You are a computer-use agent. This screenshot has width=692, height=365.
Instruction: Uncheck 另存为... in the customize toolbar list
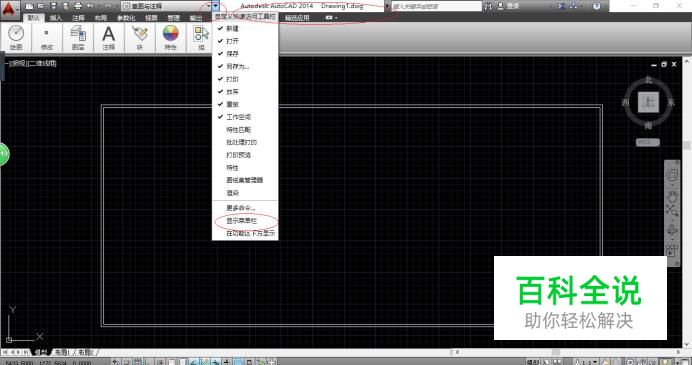(245, 67)
